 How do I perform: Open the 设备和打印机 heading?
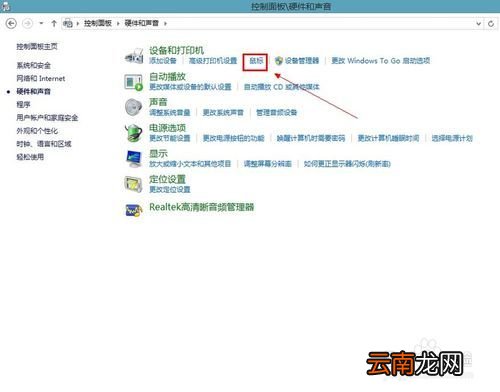(176, 50)
